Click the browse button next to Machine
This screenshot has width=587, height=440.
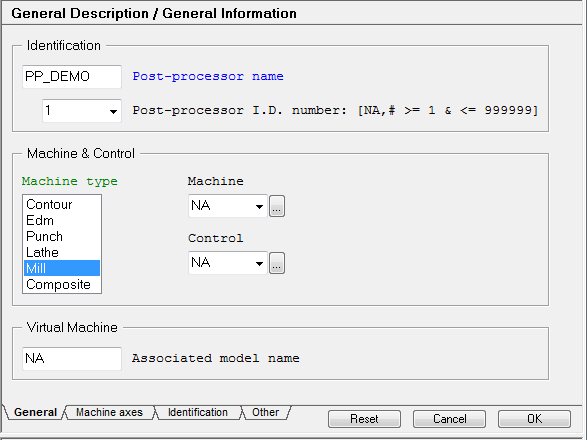pyautogui.click(x=277, y=206)
